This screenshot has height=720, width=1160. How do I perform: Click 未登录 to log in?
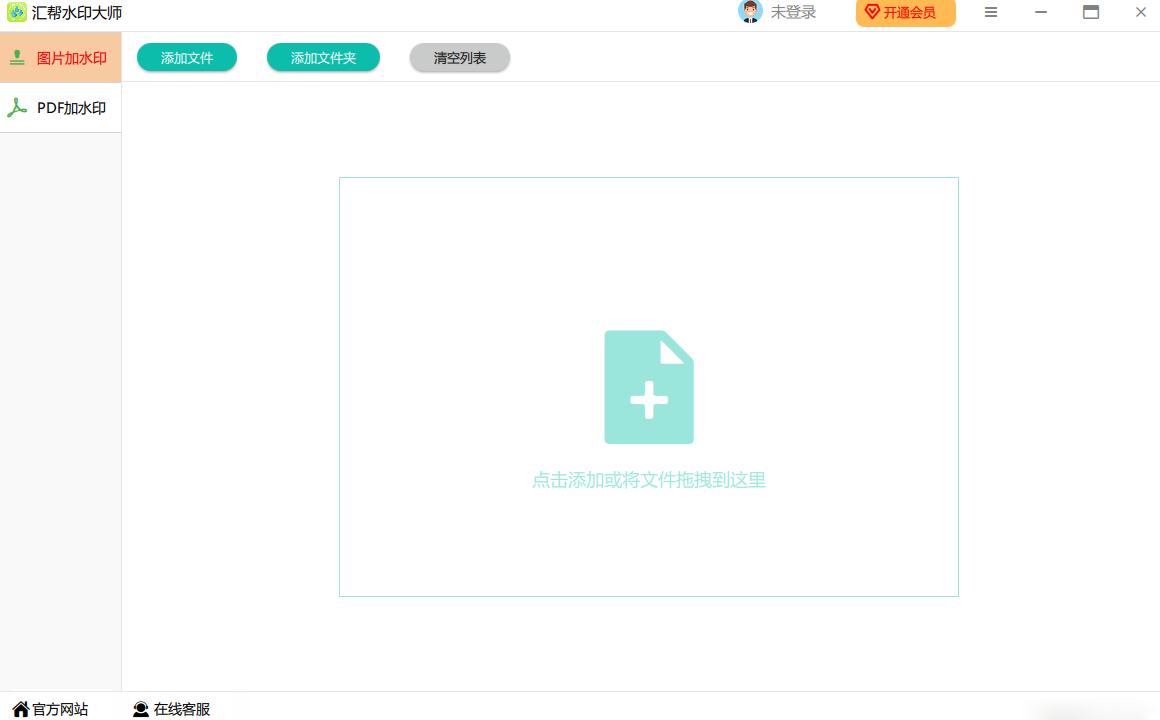(x=793, y=12)
